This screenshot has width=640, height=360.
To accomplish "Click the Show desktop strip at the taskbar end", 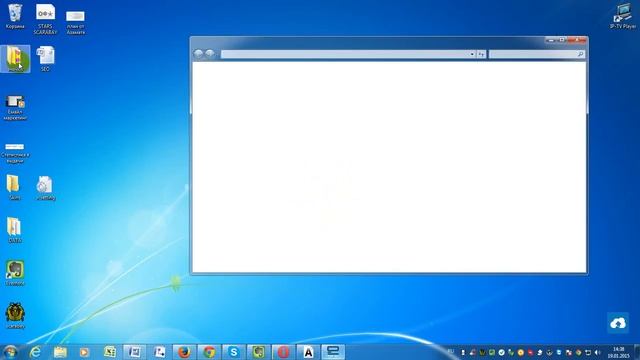I will 637,352.
